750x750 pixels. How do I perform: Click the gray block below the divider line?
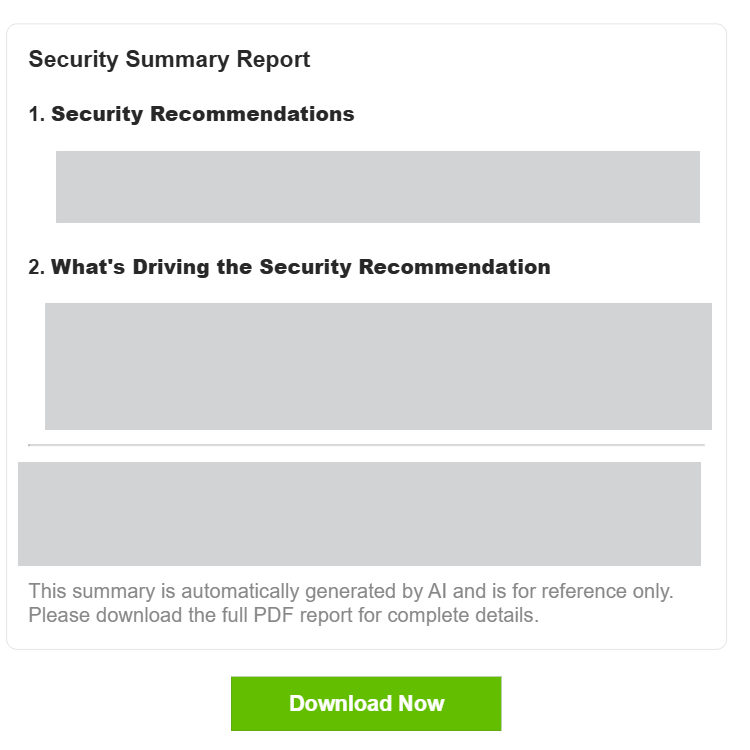point(359,514)
